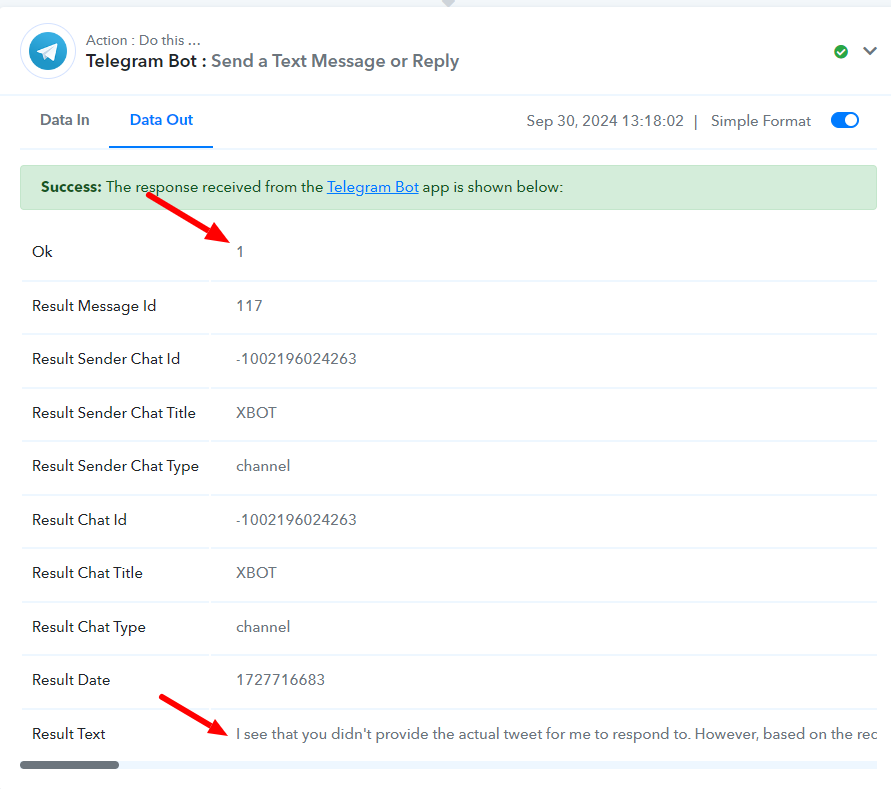This screenshot has height=789, width=891.
Task: Click the Result Message Id value 117
Action: click(249, 306)
